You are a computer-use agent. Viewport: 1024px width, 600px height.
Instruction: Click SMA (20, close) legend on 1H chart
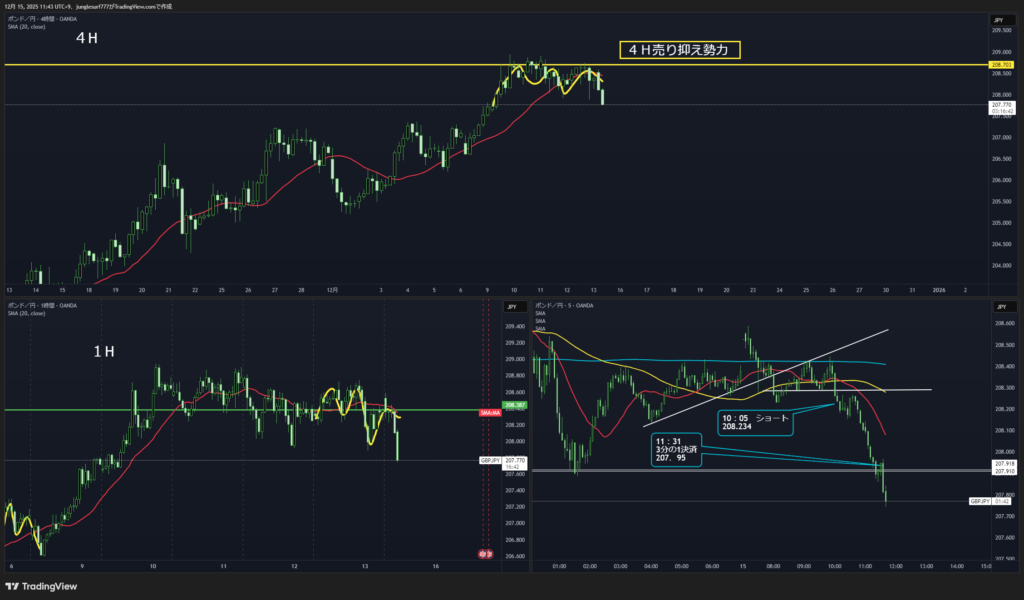[27, 312]
